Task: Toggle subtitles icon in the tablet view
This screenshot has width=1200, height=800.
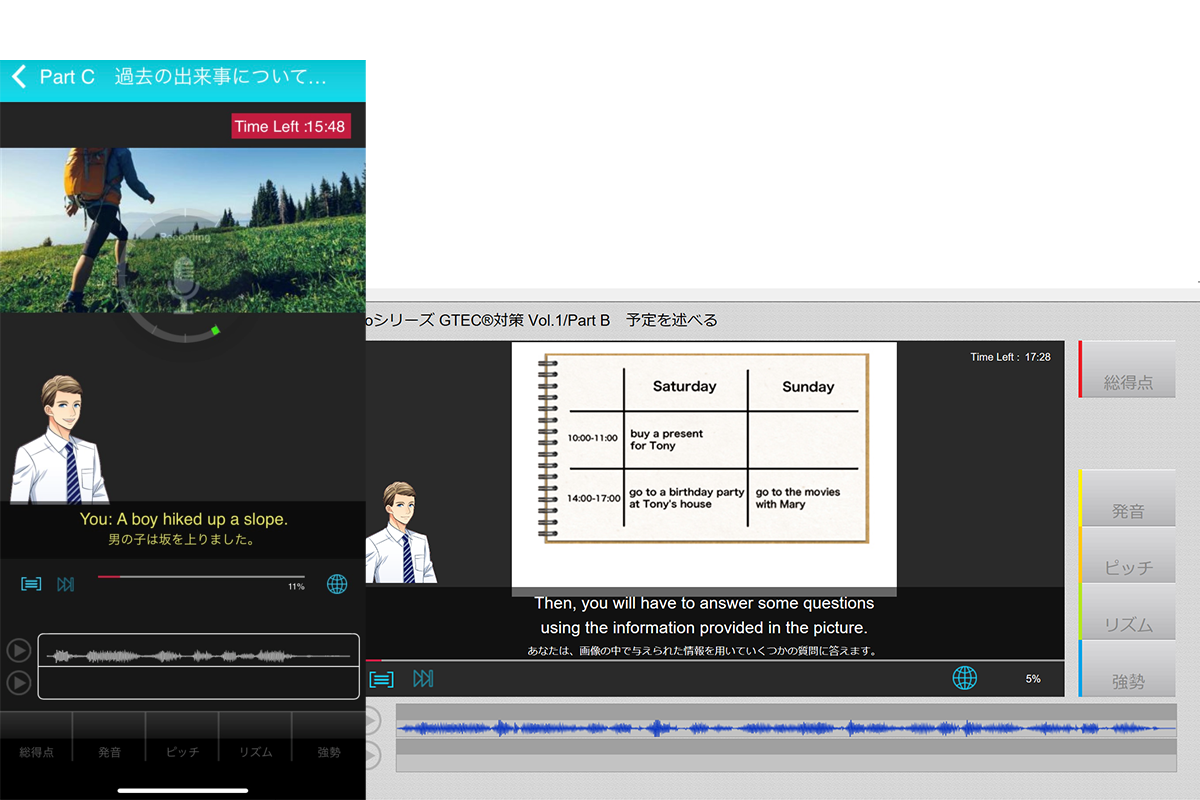Action: pyautogui.click(x=381, y=679)
